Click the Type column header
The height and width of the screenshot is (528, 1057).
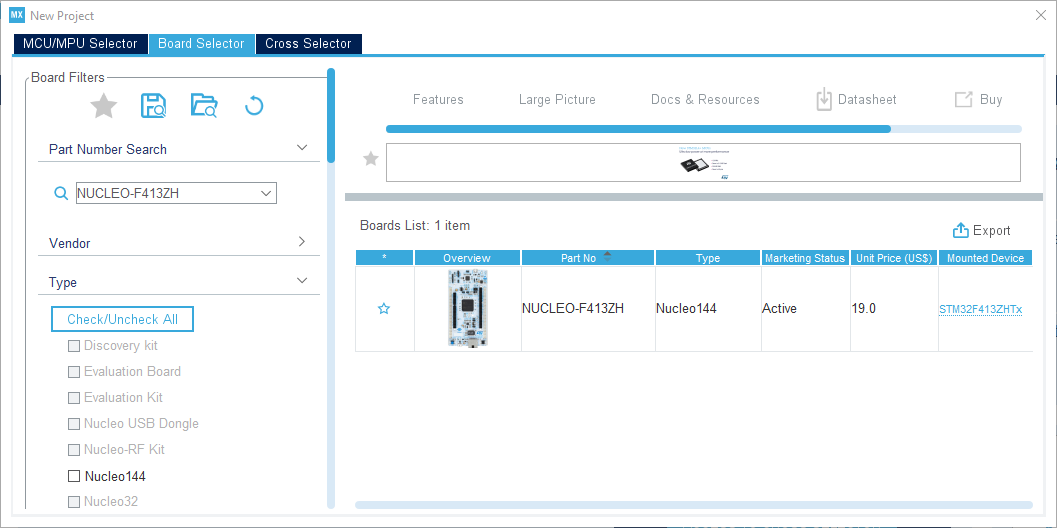click(x=708, y=258)
